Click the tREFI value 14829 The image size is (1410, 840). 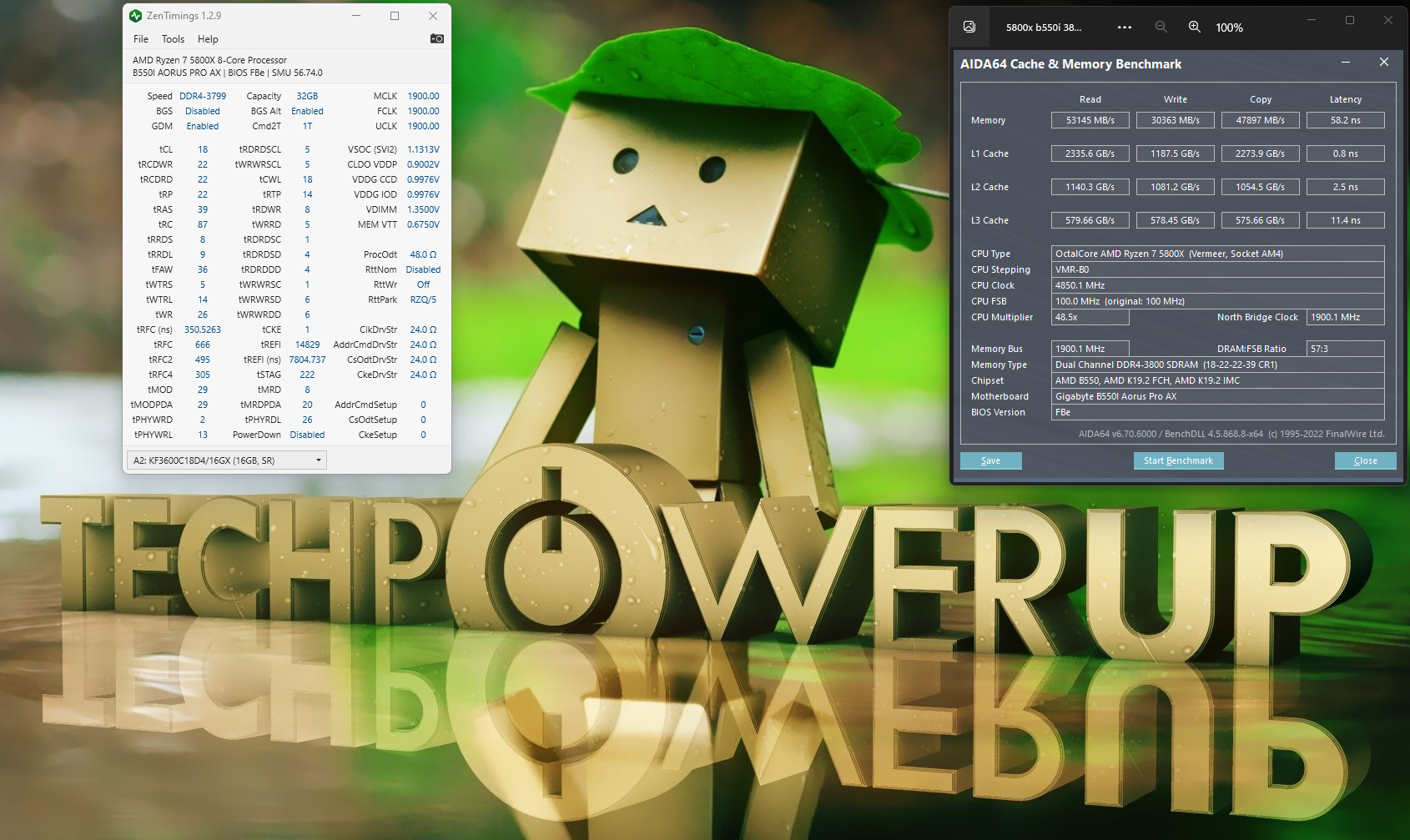click(307, 345)
